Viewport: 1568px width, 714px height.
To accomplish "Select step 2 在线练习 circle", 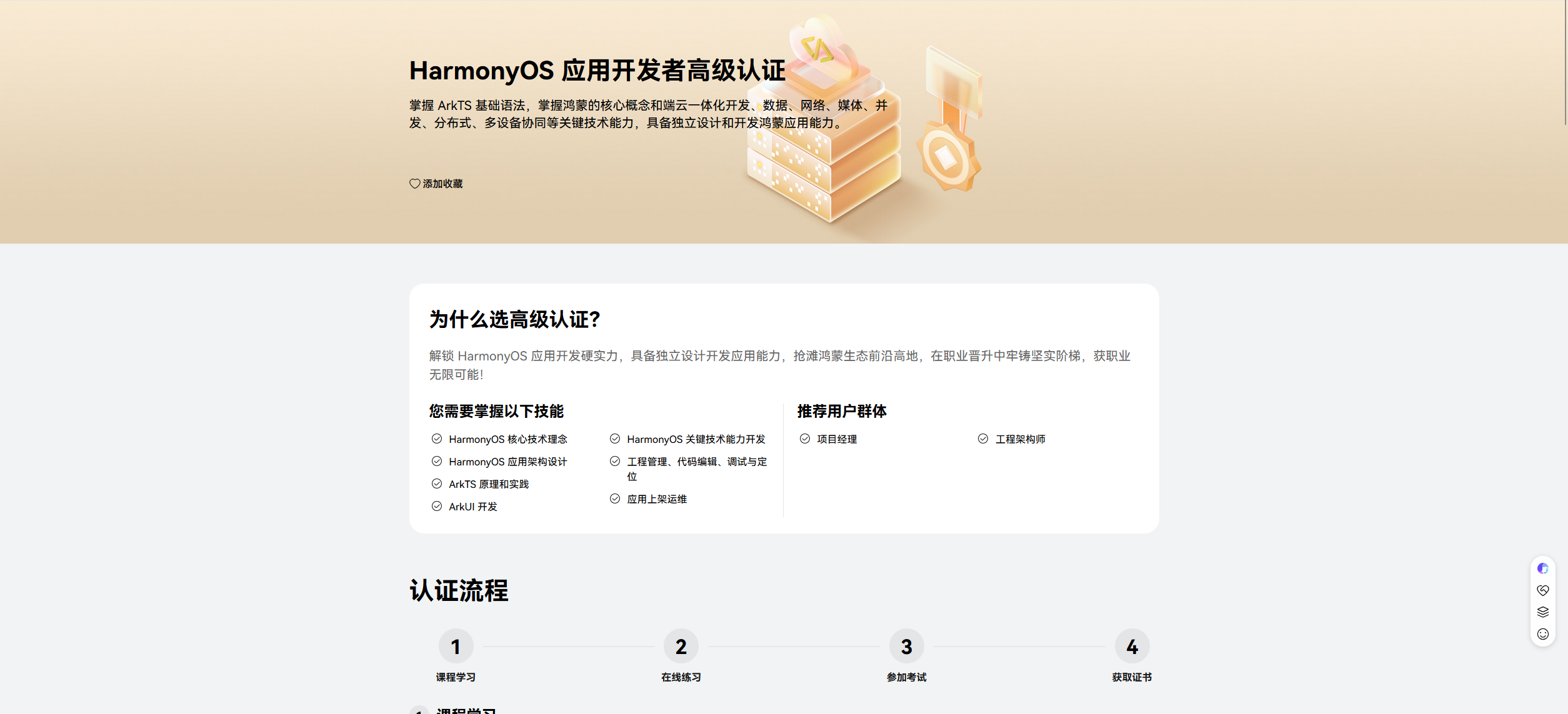I will [681, 646].
